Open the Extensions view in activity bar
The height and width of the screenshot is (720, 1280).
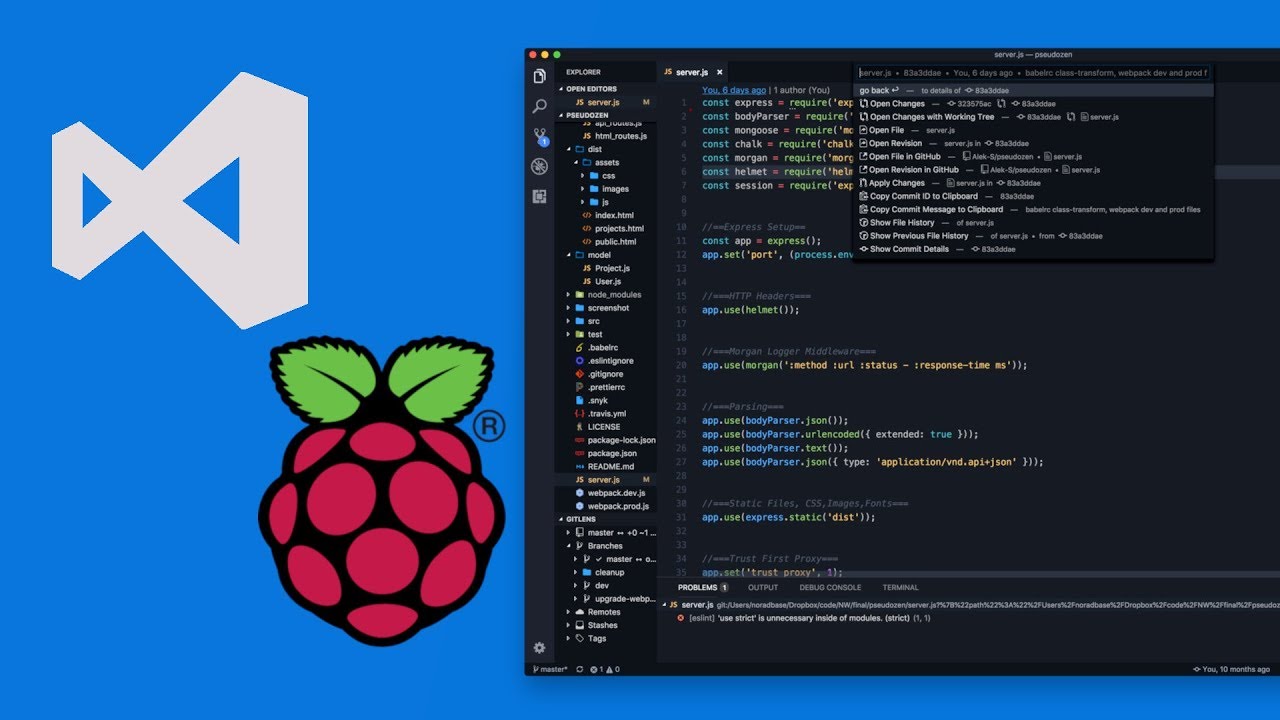pos(540,196)
